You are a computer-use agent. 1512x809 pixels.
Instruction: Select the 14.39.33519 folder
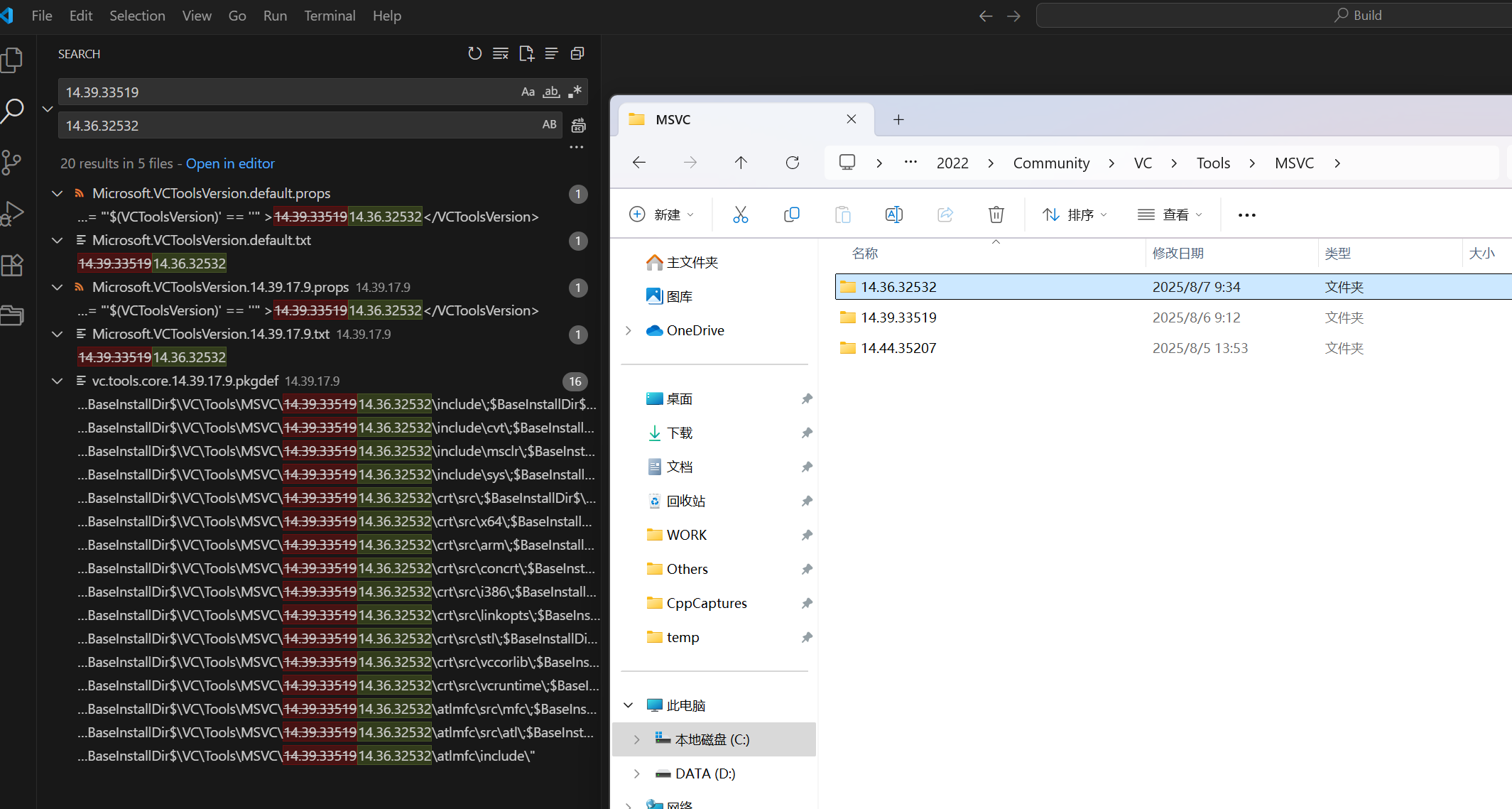click(898, 317)
